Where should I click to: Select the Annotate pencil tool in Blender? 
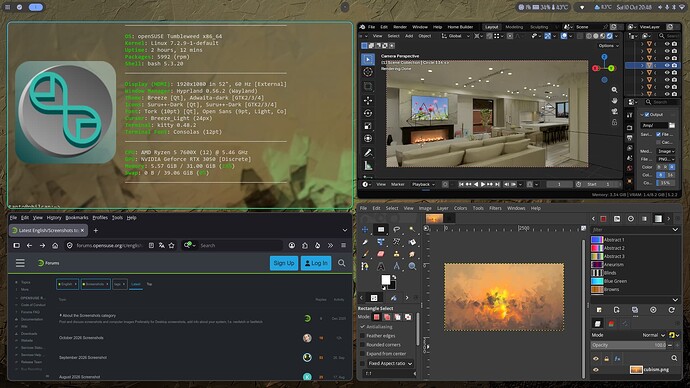tap(368, 153)
